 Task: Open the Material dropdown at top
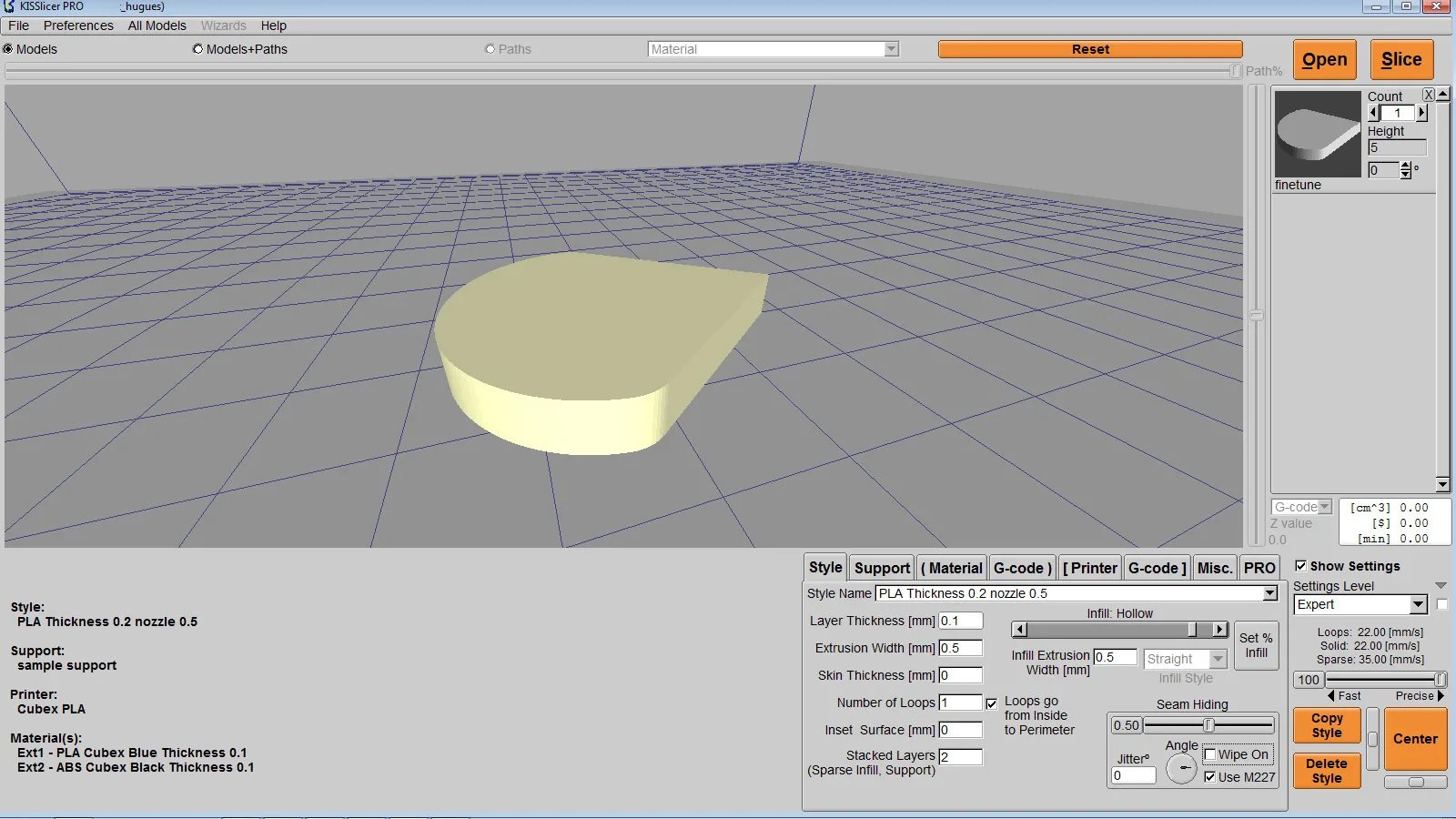coord(892,49)
